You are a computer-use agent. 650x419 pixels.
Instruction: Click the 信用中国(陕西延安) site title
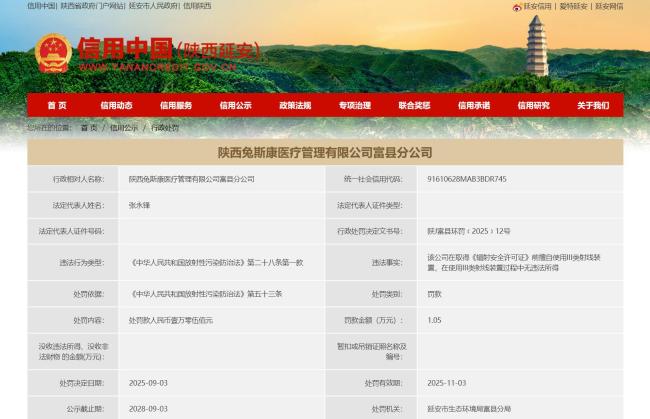tap(169, 49)
